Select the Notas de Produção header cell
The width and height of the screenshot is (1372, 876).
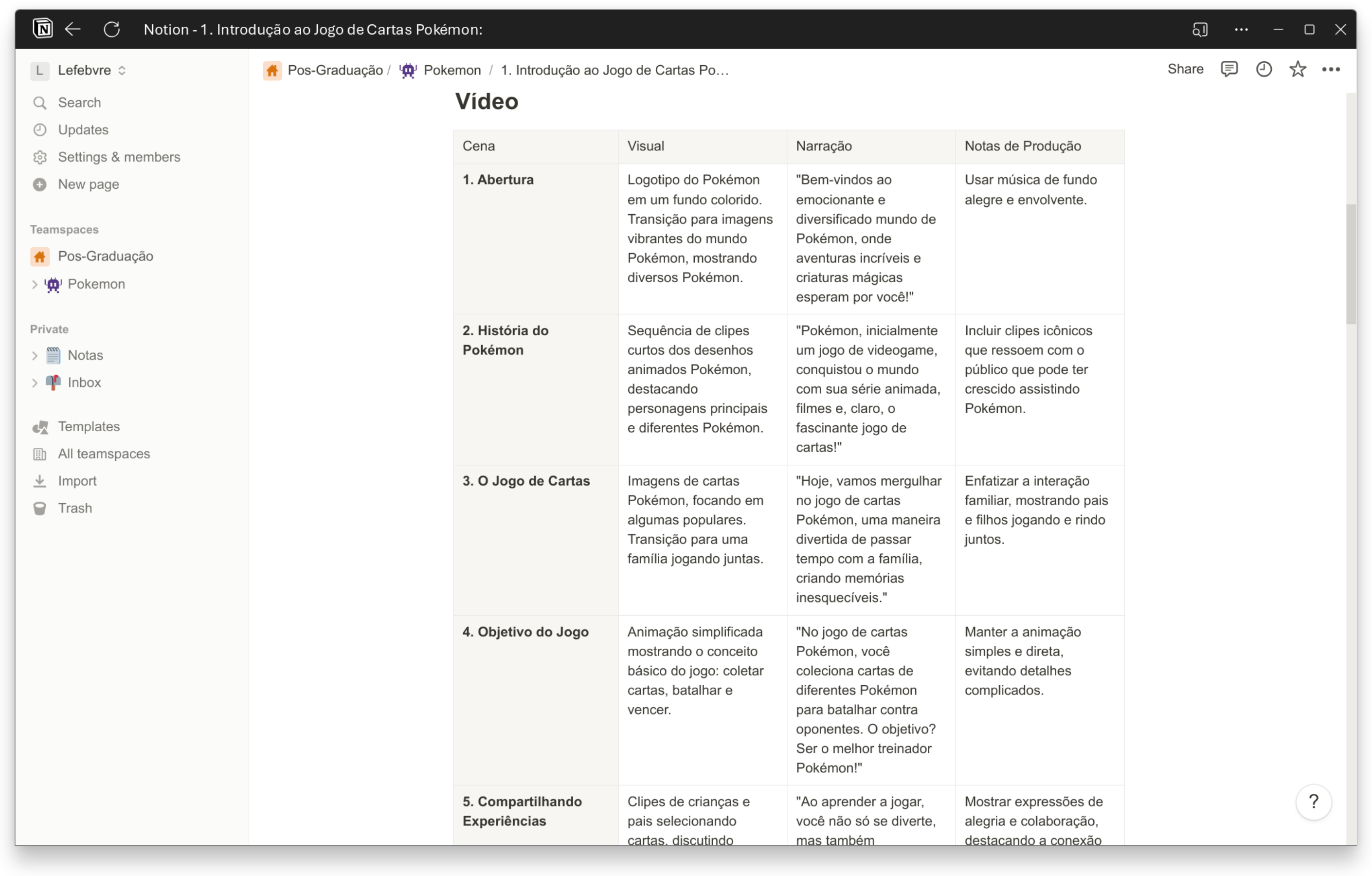[x=1040, y=146]
